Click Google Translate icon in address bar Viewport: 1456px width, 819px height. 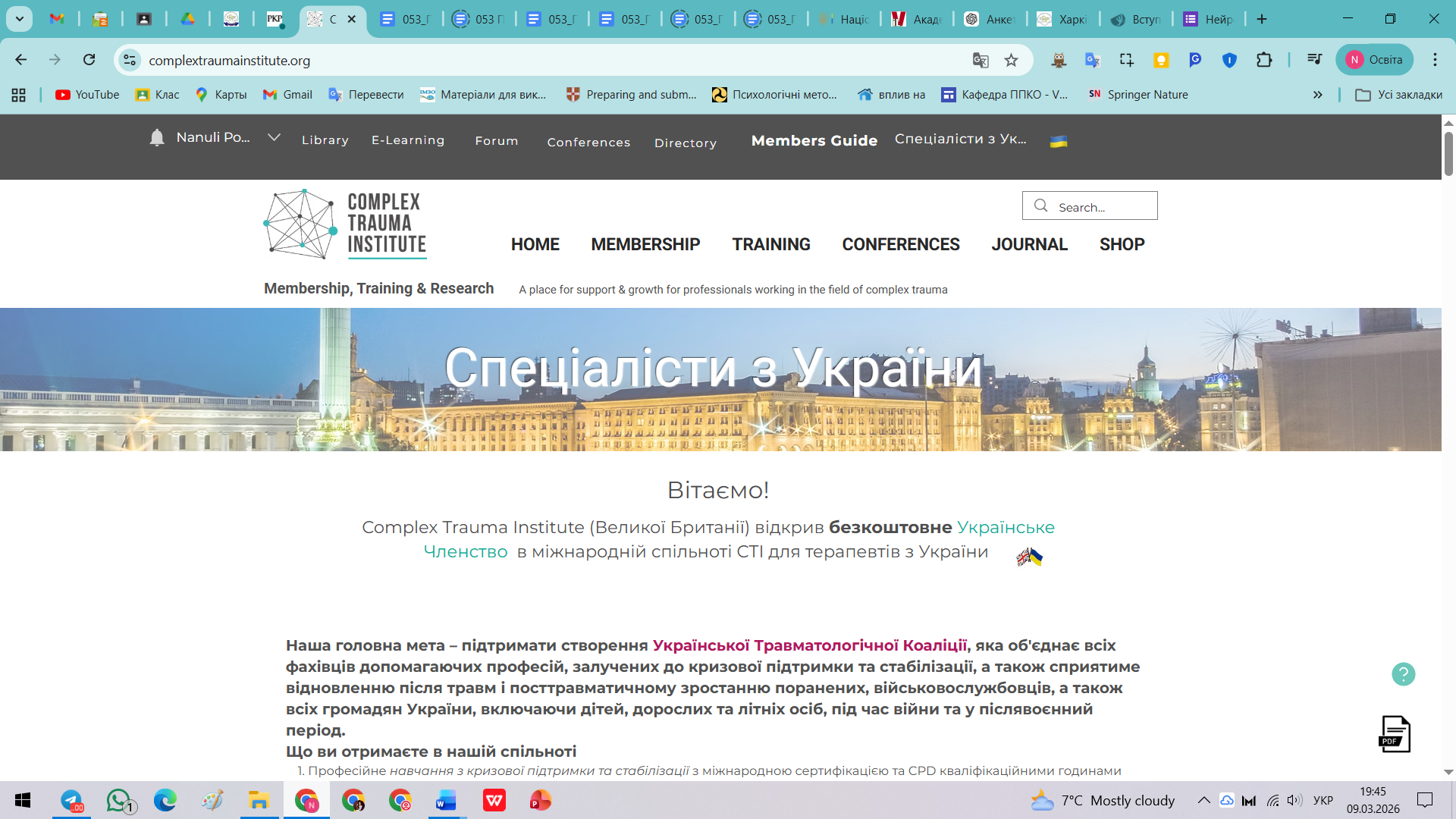[x=981, y=60]
